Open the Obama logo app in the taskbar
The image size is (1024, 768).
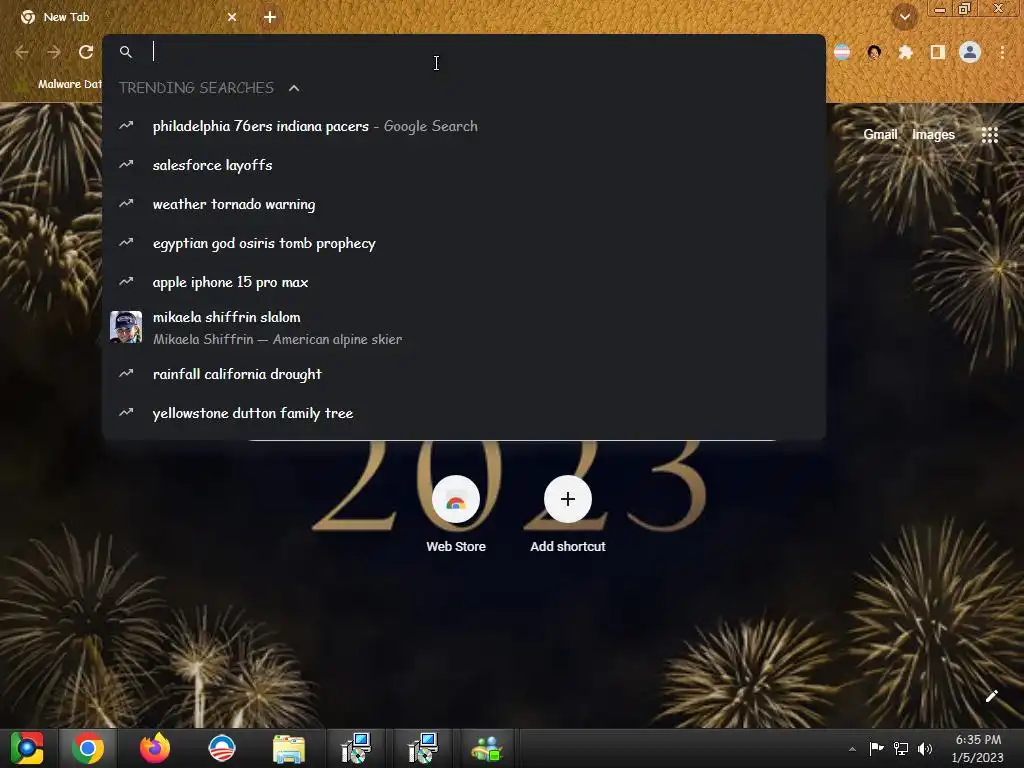(222, 748)
